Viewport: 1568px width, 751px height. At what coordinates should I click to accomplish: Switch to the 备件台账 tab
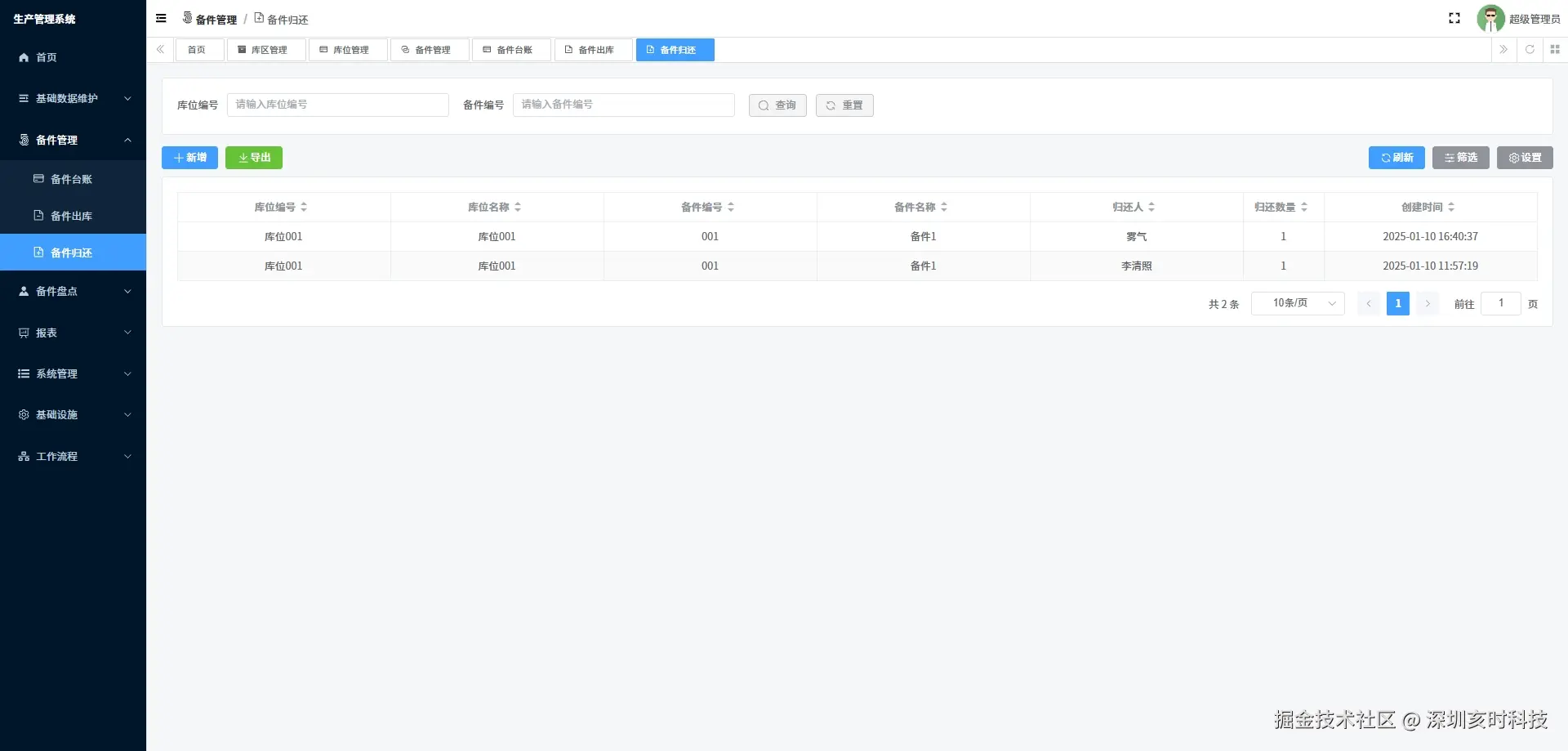(x=511, y=50)
